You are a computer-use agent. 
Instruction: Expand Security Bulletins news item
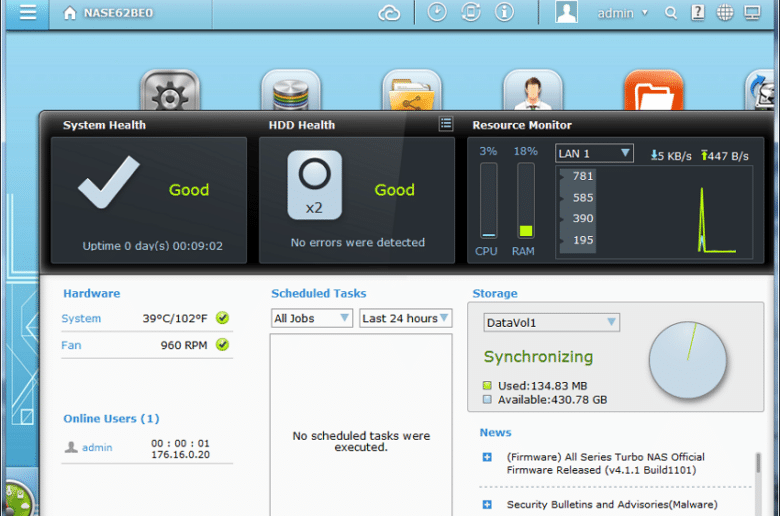[487, 505]
